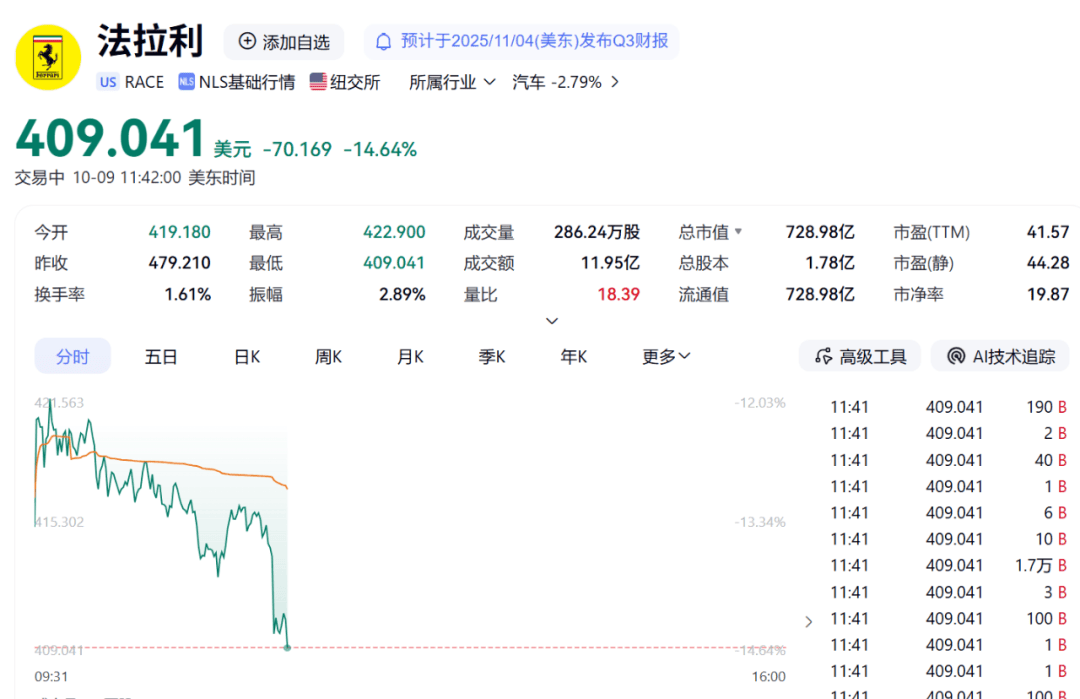1080x699 pixels.
Task: Collapse trade list with side arrow
Action: coord(809,621)
